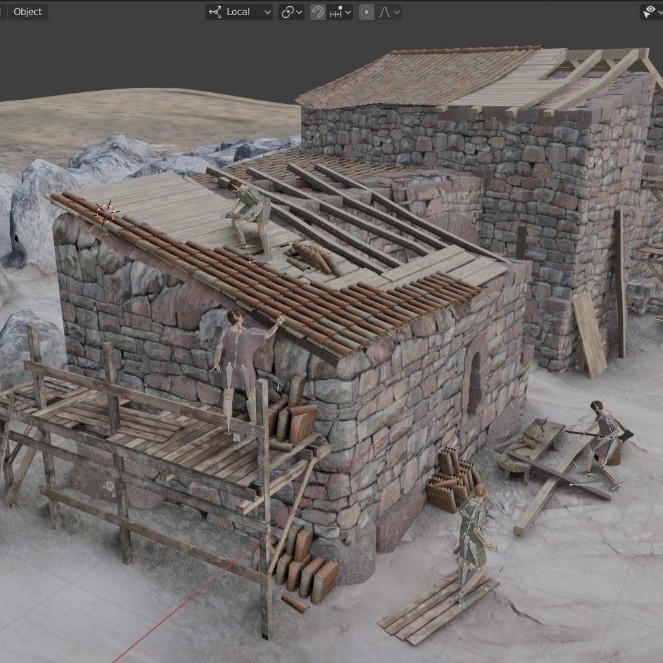
Task: Select the plank leaning against rear building
Action: click(x=589, y=333)
